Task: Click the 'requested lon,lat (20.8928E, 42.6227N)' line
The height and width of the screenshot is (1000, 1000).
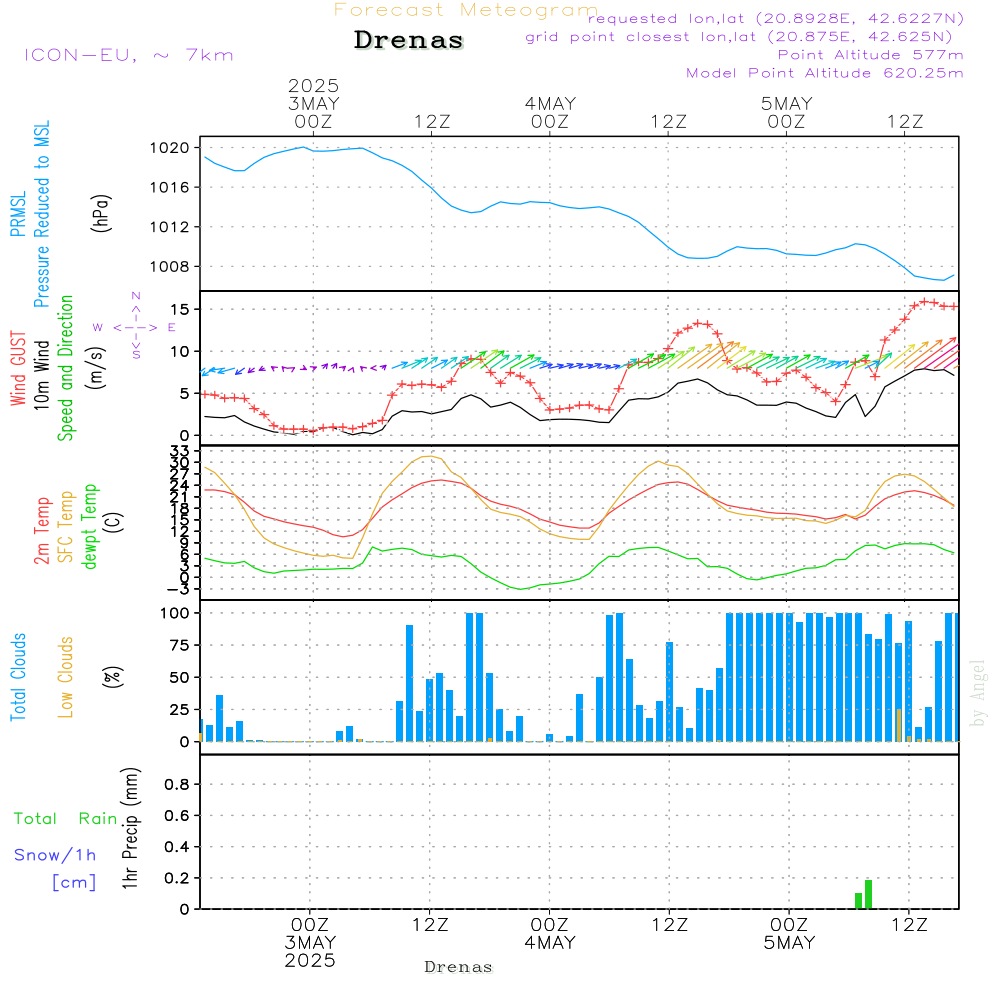Action: point(776,18)
